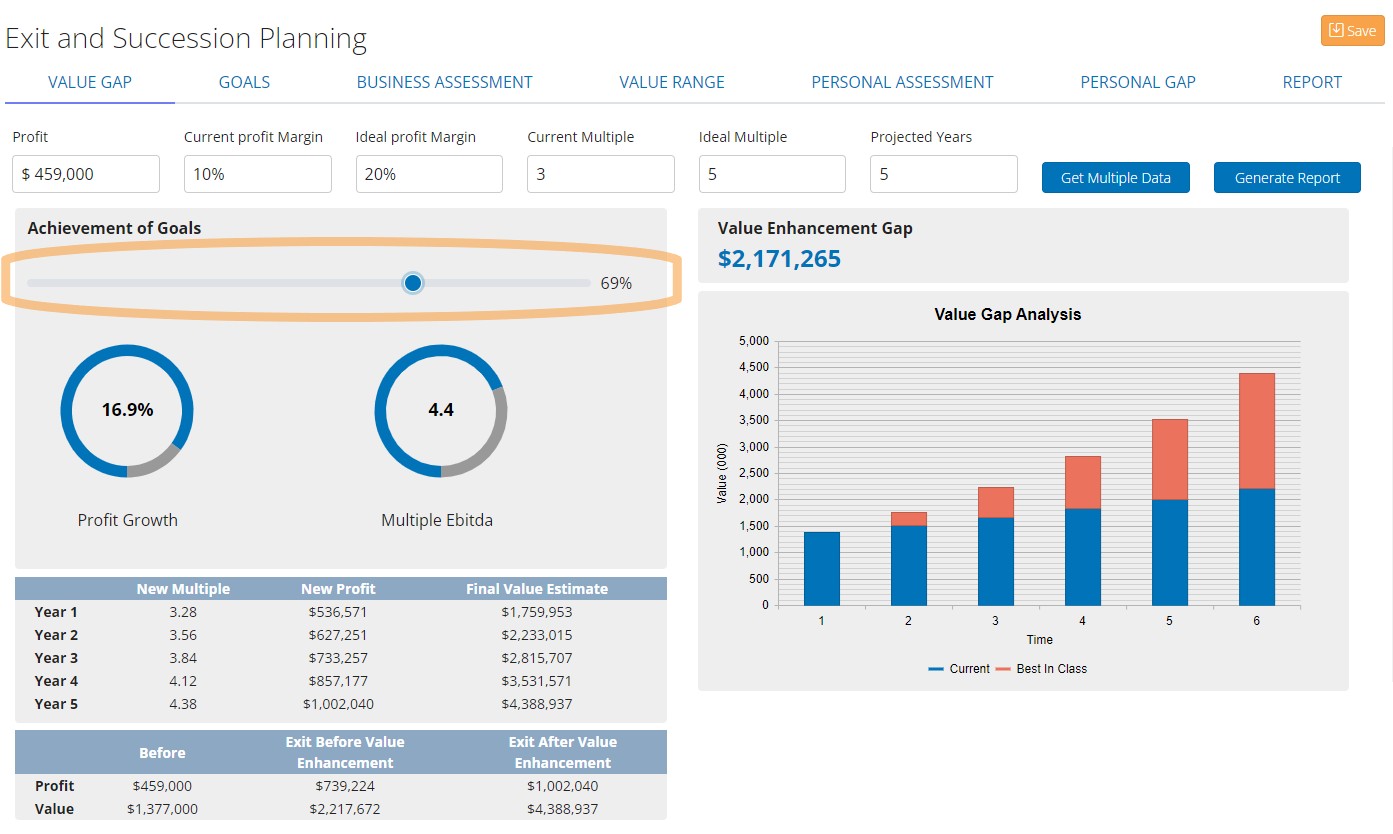Click the Achievement of Goals slider handle
The image size is (1393, 834).
pyautogui.click(x=413, y=283)
